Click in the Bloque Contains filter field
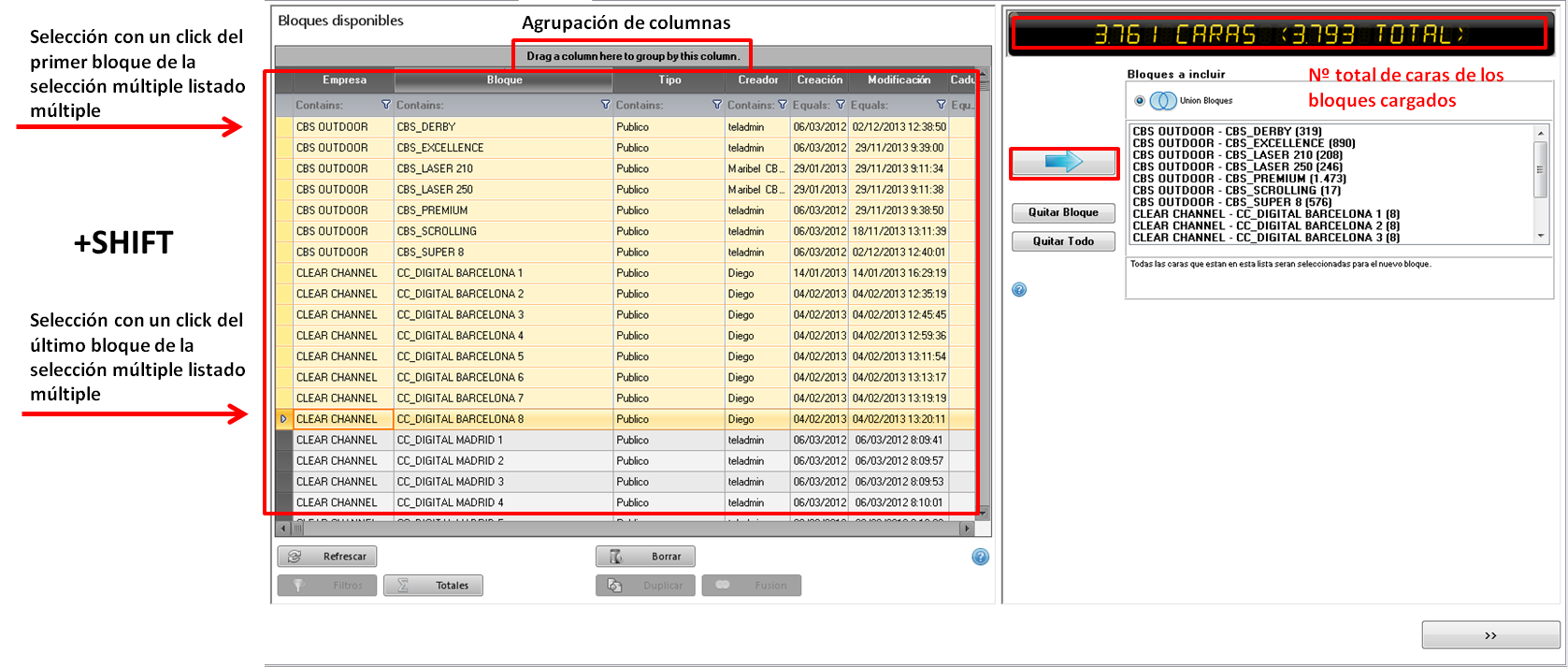Screen dimensions: 1568x667 click(x=496, y=105)
